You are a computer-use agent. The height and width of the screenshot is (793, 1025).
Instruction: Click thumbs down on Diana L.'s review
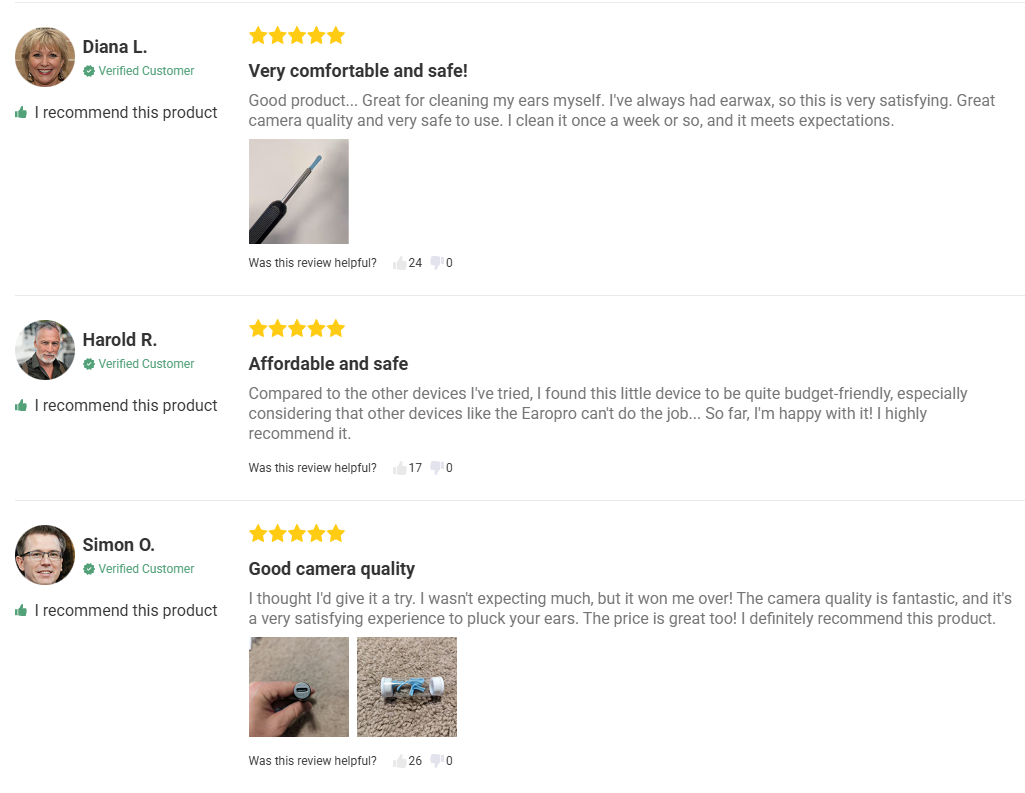pos(437,263)
